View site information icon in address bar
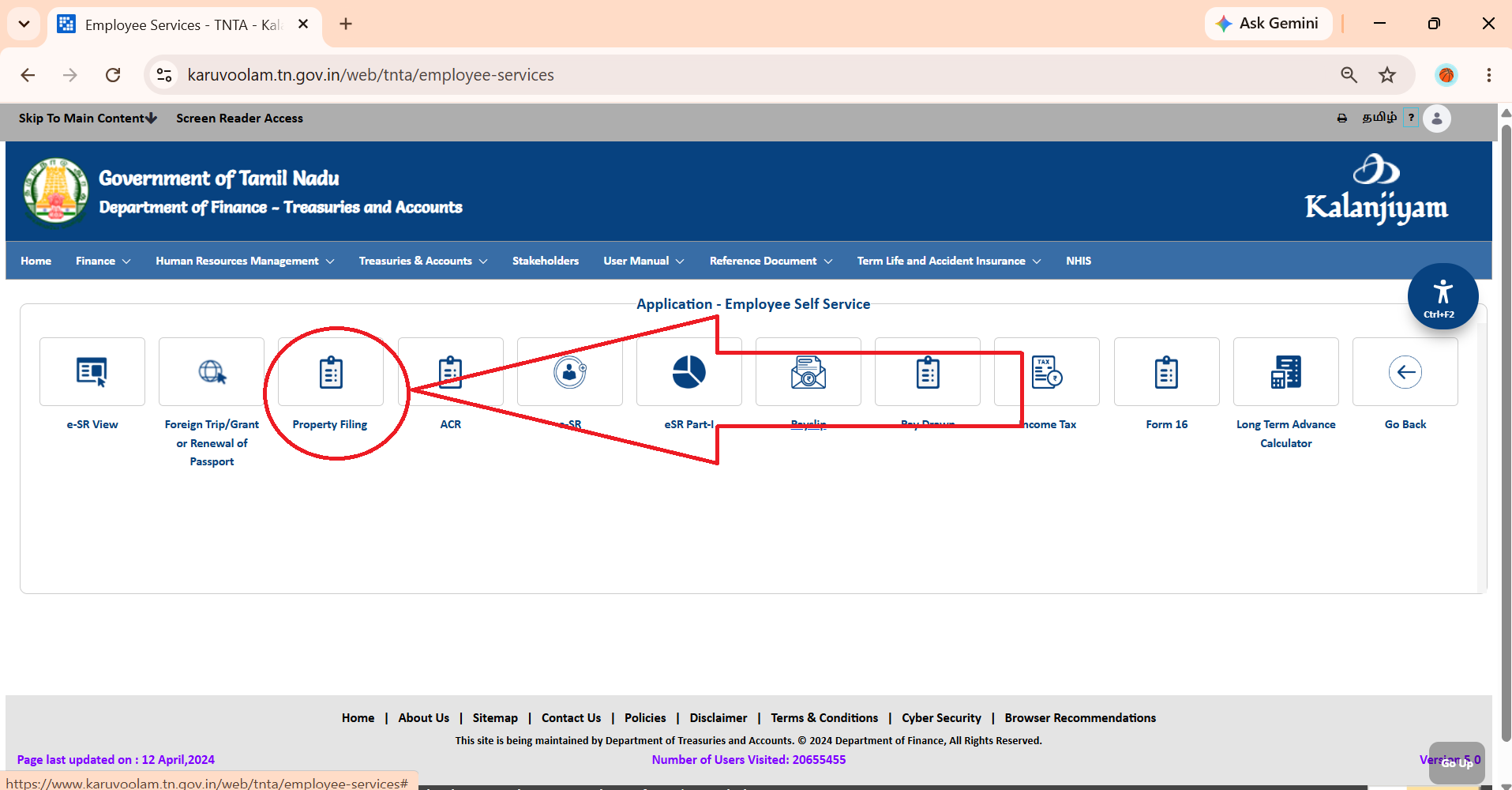The image size is (1512, 790). click(164, 75)
